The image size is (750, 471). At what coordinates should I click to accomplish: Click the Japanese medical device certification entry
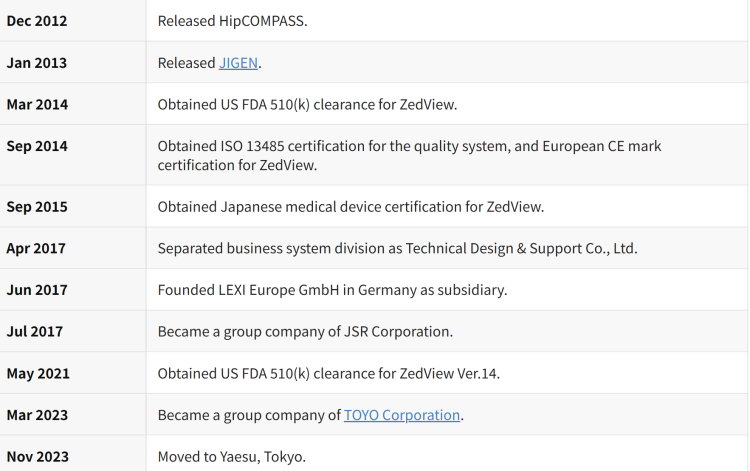[x=351, y=207]
